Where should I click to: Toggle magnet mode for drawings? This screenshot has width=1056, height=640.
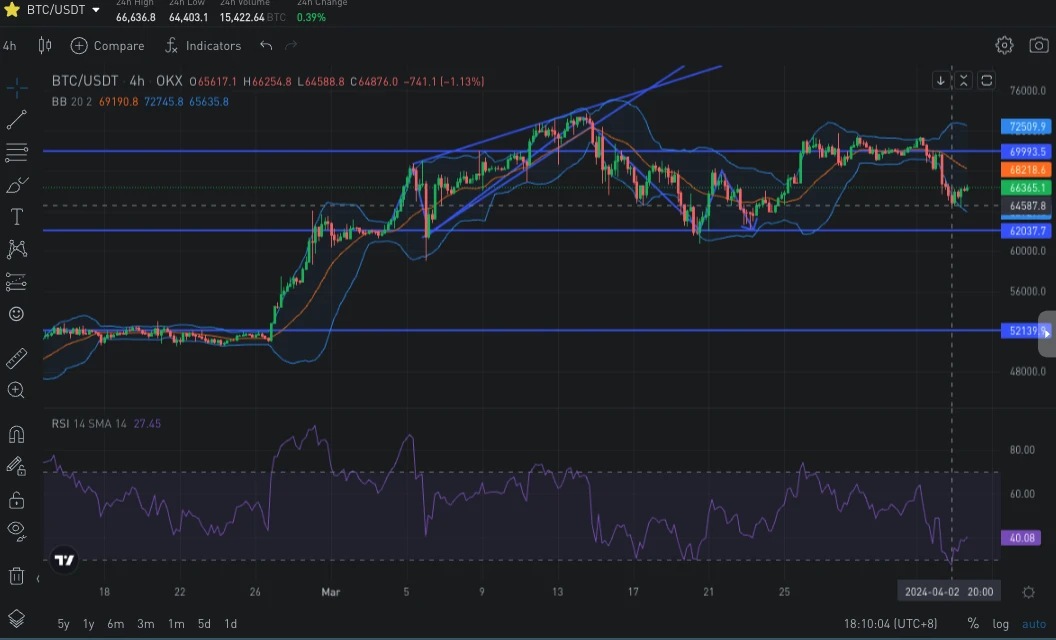pyautogui.click(x=16, y=435)
